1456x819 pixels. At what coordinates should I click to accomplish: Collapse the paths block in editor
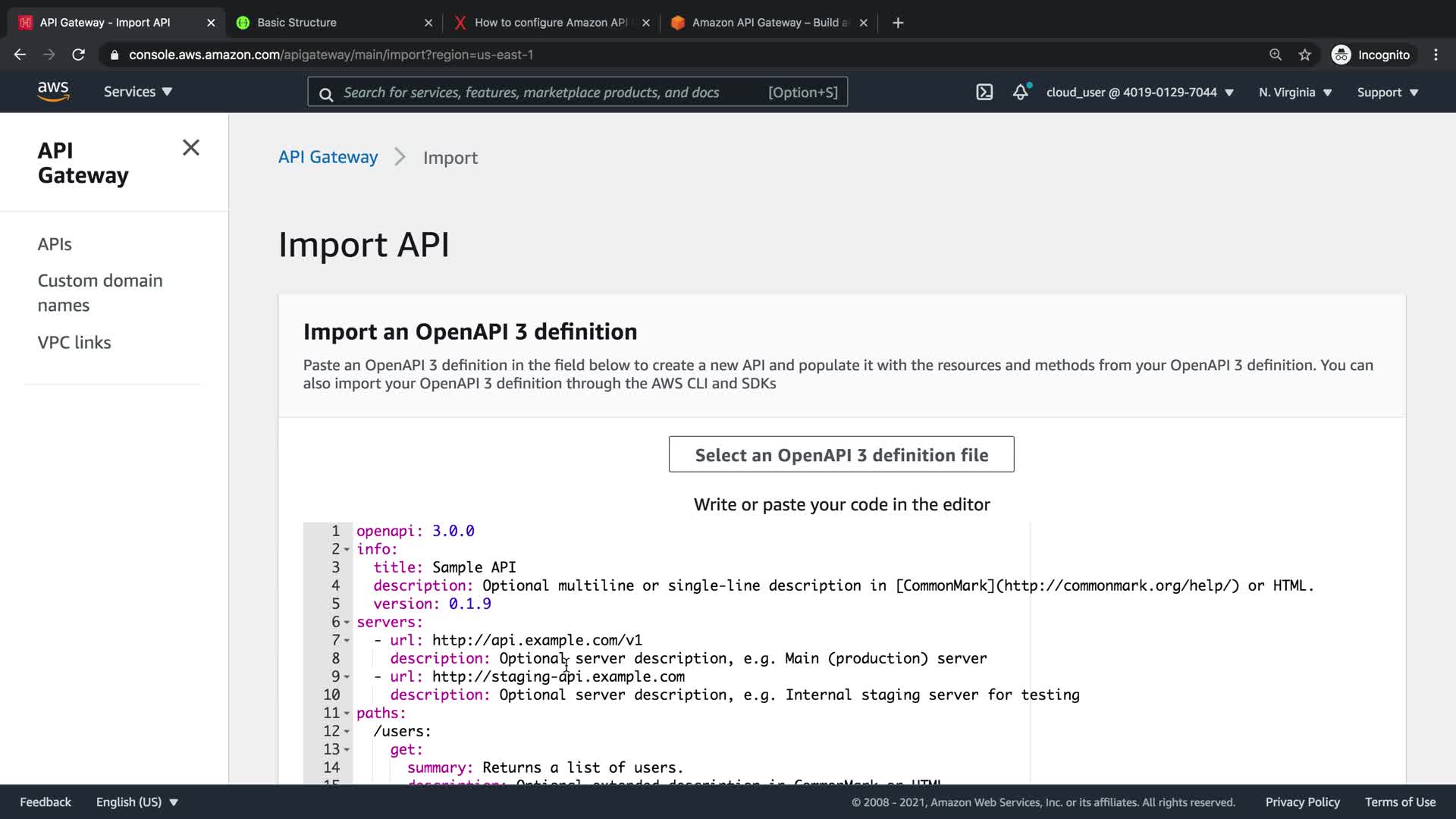point(347,714)
